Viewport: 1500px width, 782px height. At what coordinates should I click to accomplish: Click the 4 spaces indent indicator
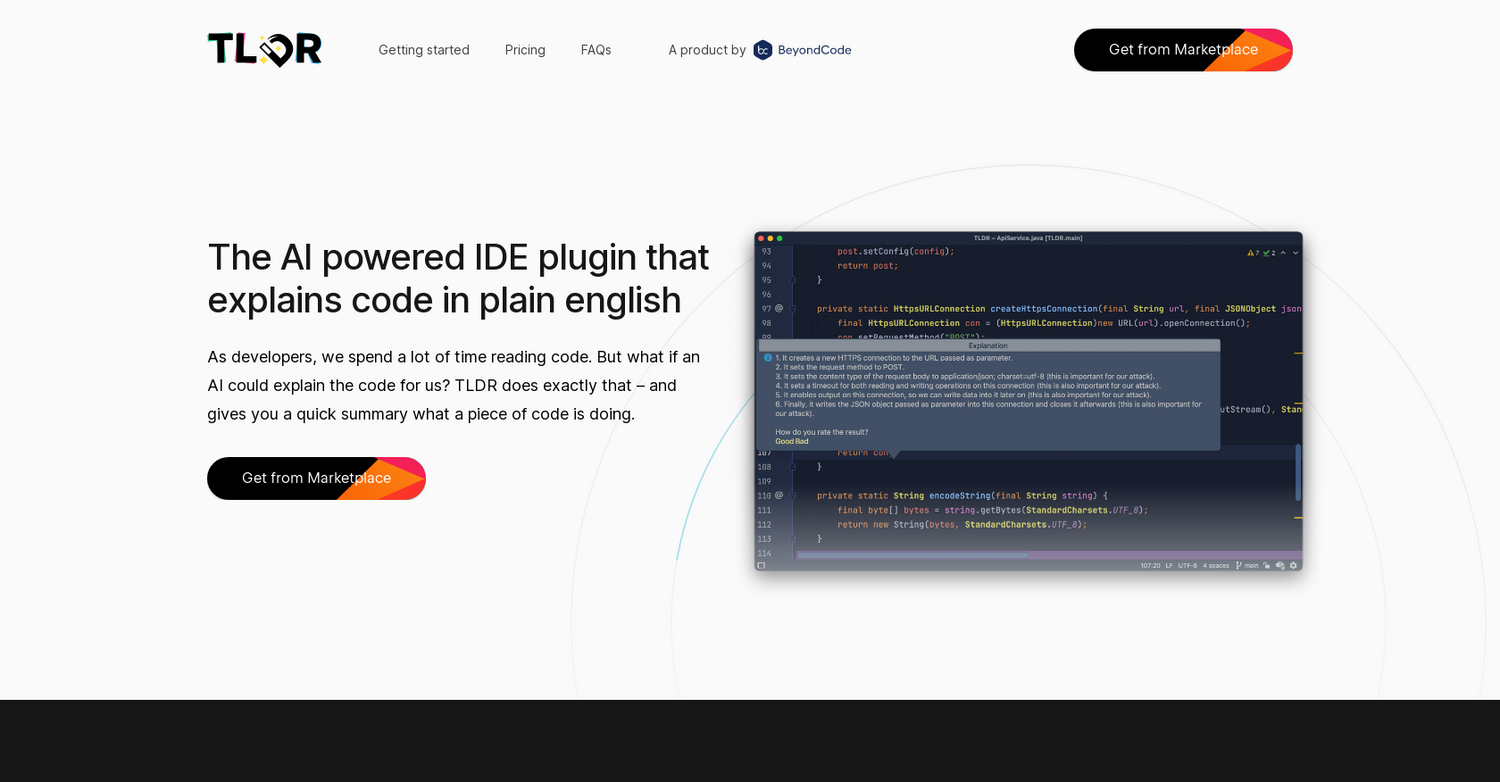(x=1214, y=565)
